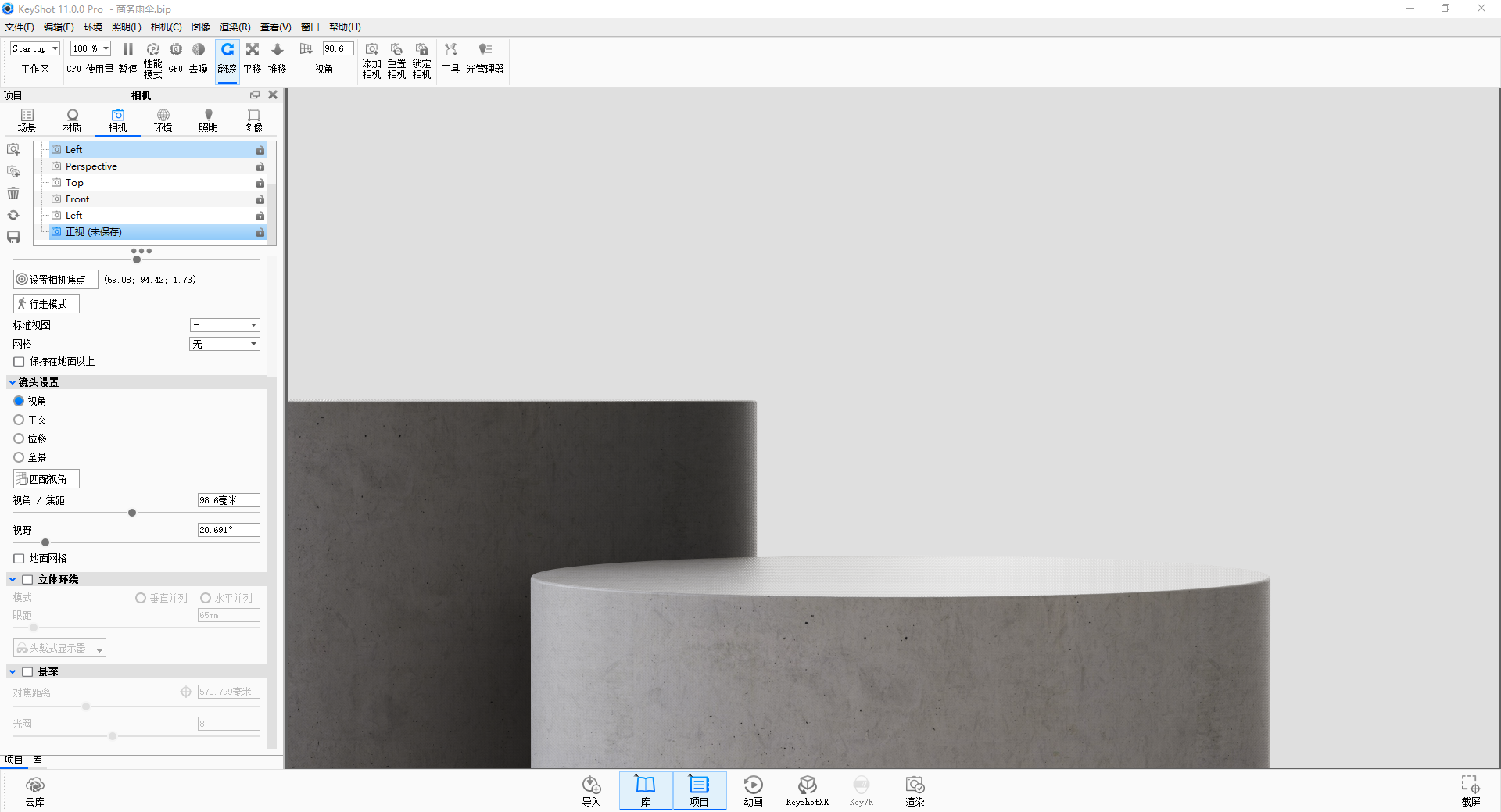Switch to the 场景 scene tab
Screen dimensions: 1501x812
click(x=27, y=120)
